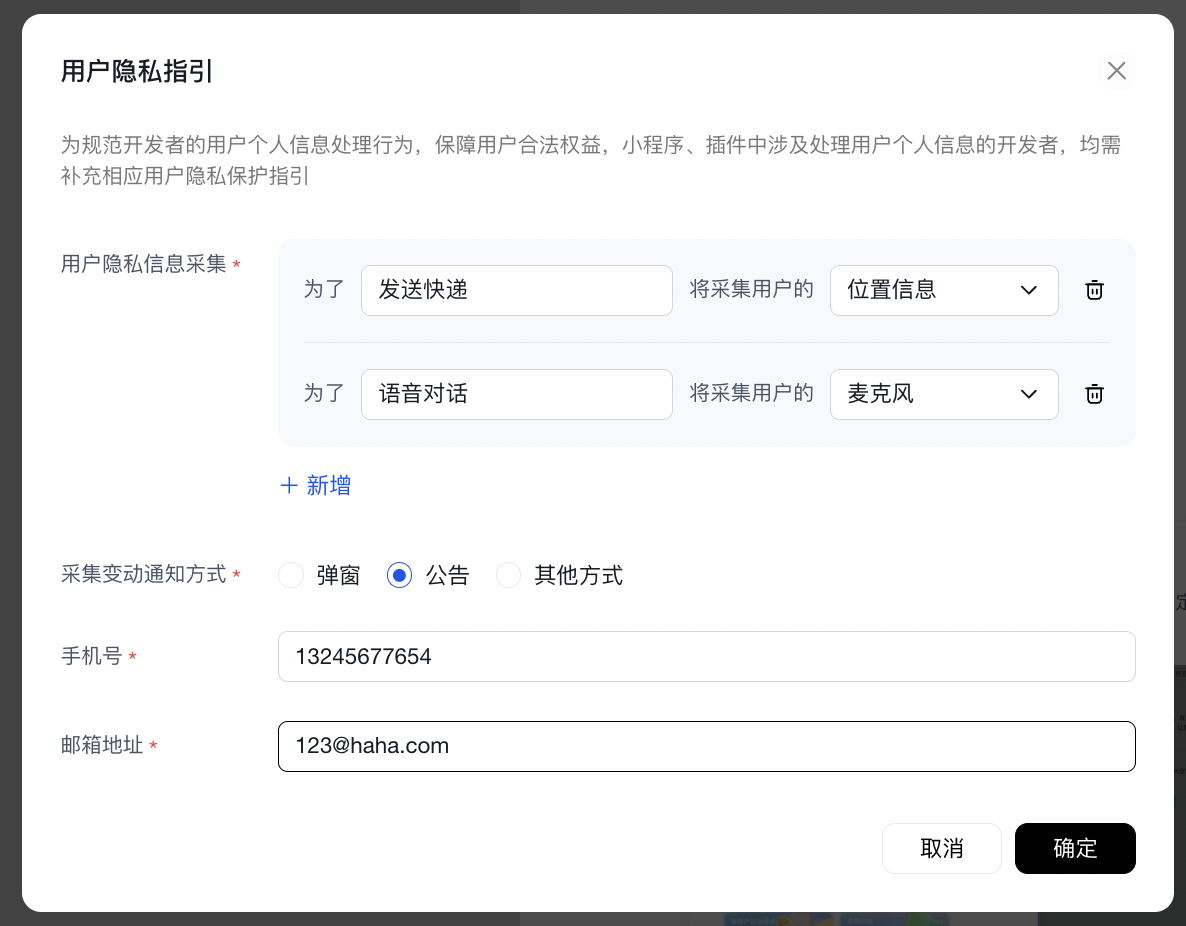Click the 弹窗 label text
The width and height of the screenshot is (1186, 926).
pos(338,576)
